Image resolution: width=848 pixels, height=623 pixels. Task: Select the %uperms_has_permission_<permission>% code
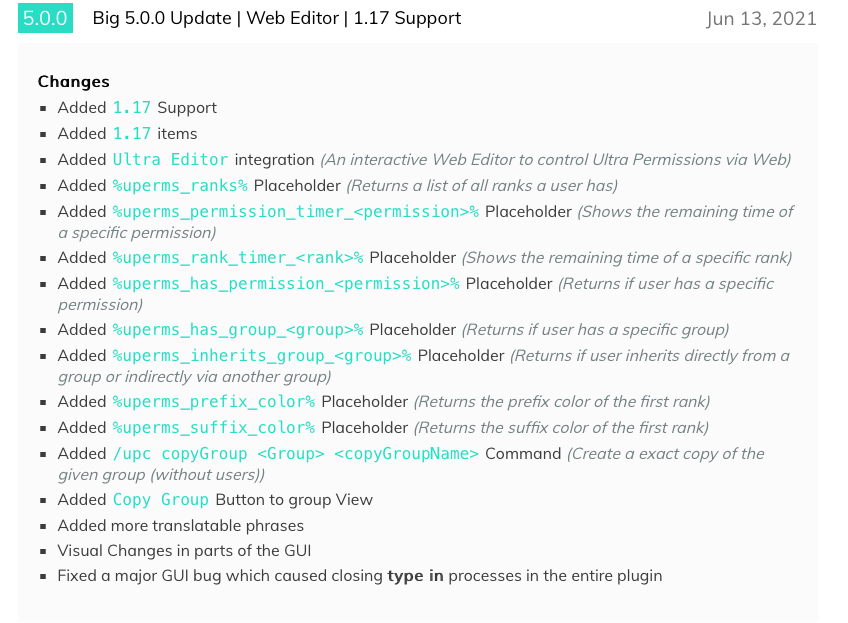pyautogui.click(x=286, y=283)
